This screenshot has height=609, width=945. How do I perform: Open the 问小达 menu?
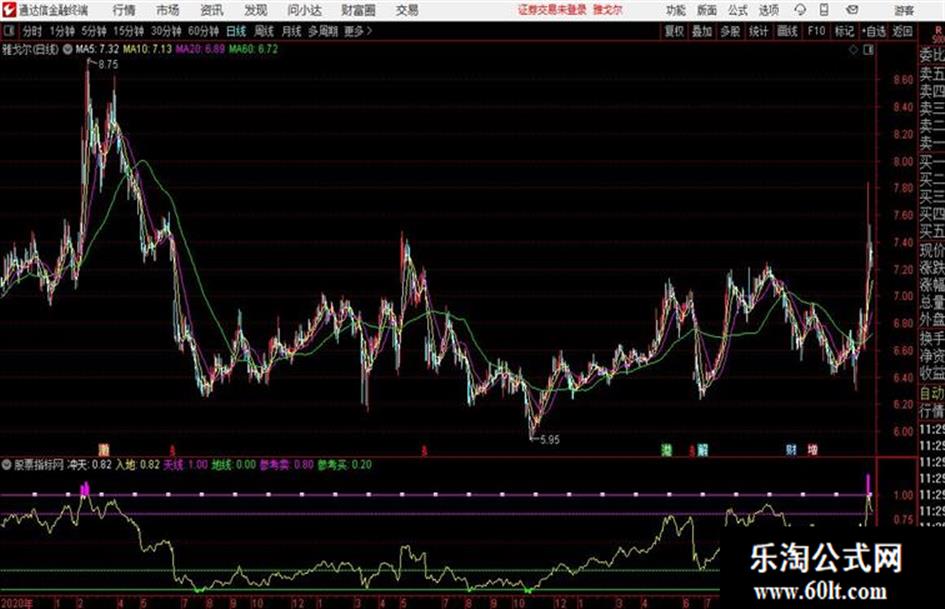click(304, 10)
